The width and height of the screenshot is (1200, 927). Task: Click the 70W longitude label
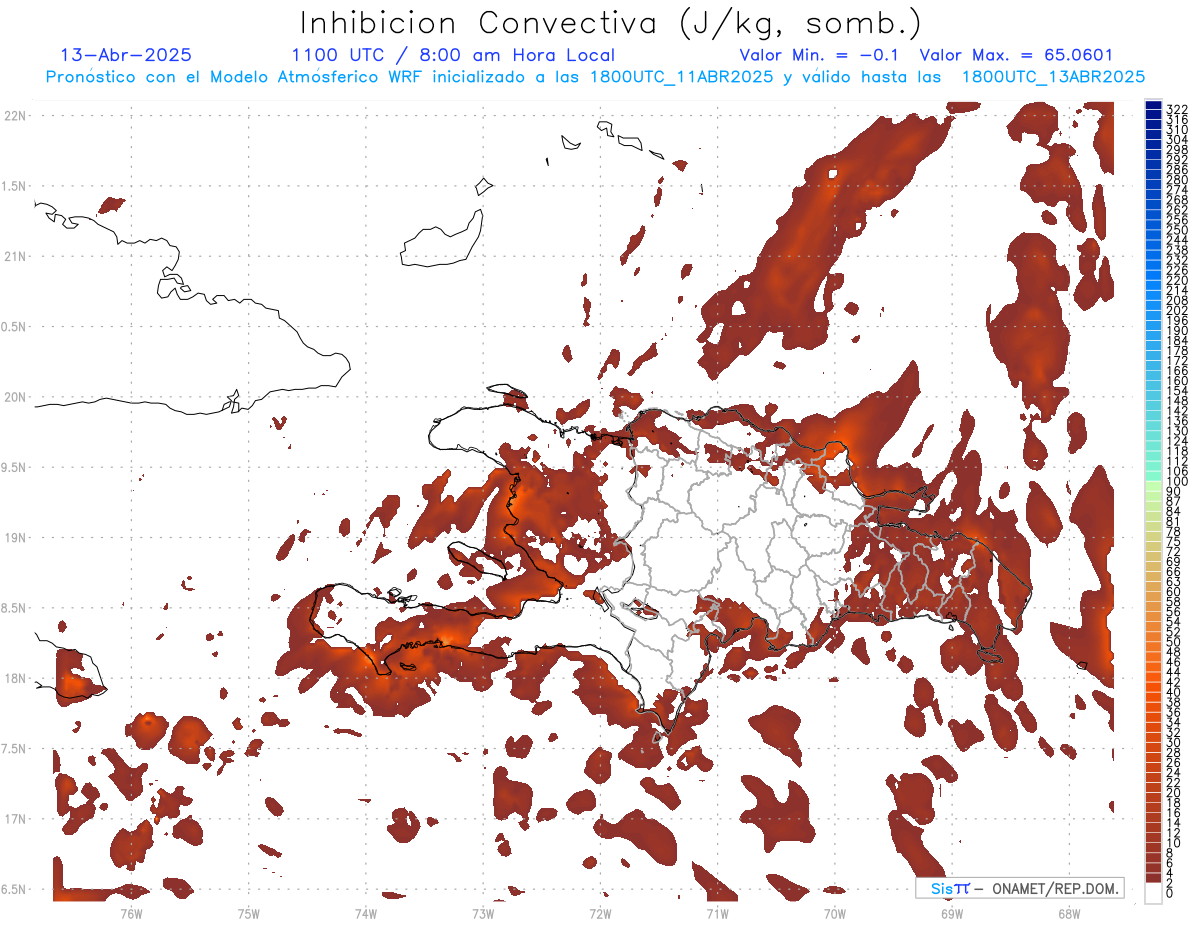pyautogui.click(x=834, y=913)
